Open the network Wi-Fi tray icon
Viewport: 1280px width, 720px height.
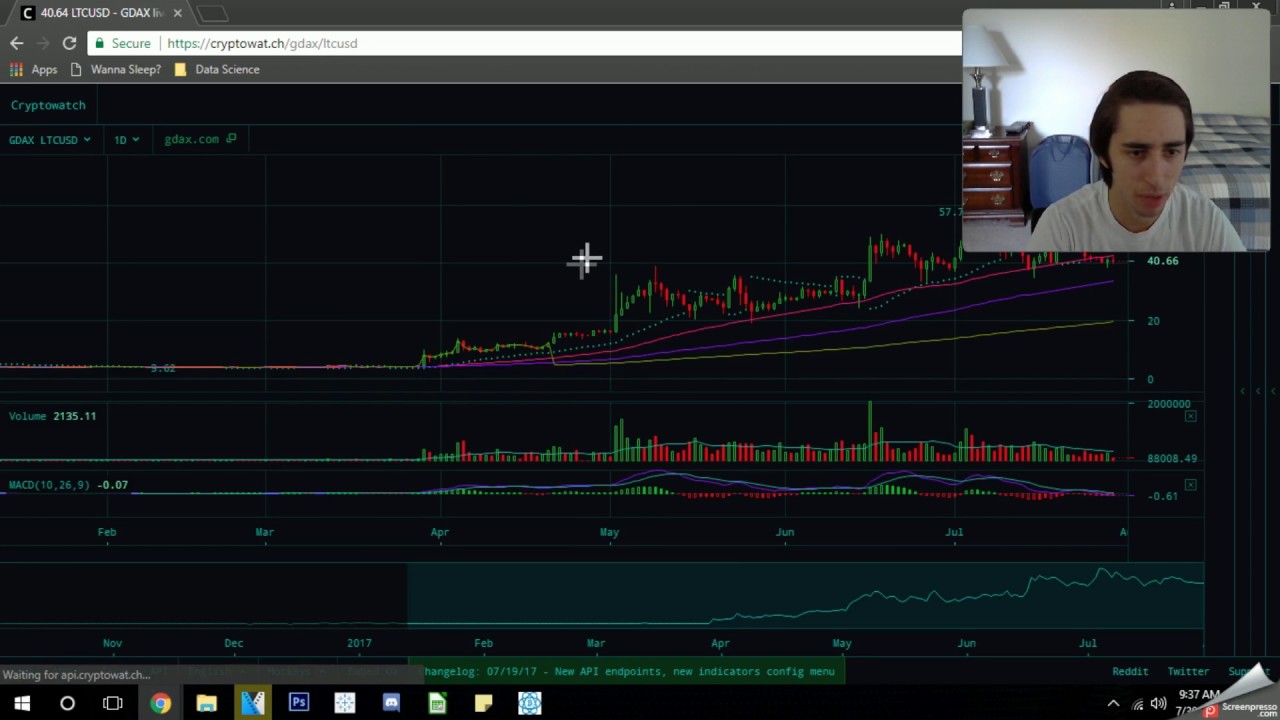(x=1137, y=704)
